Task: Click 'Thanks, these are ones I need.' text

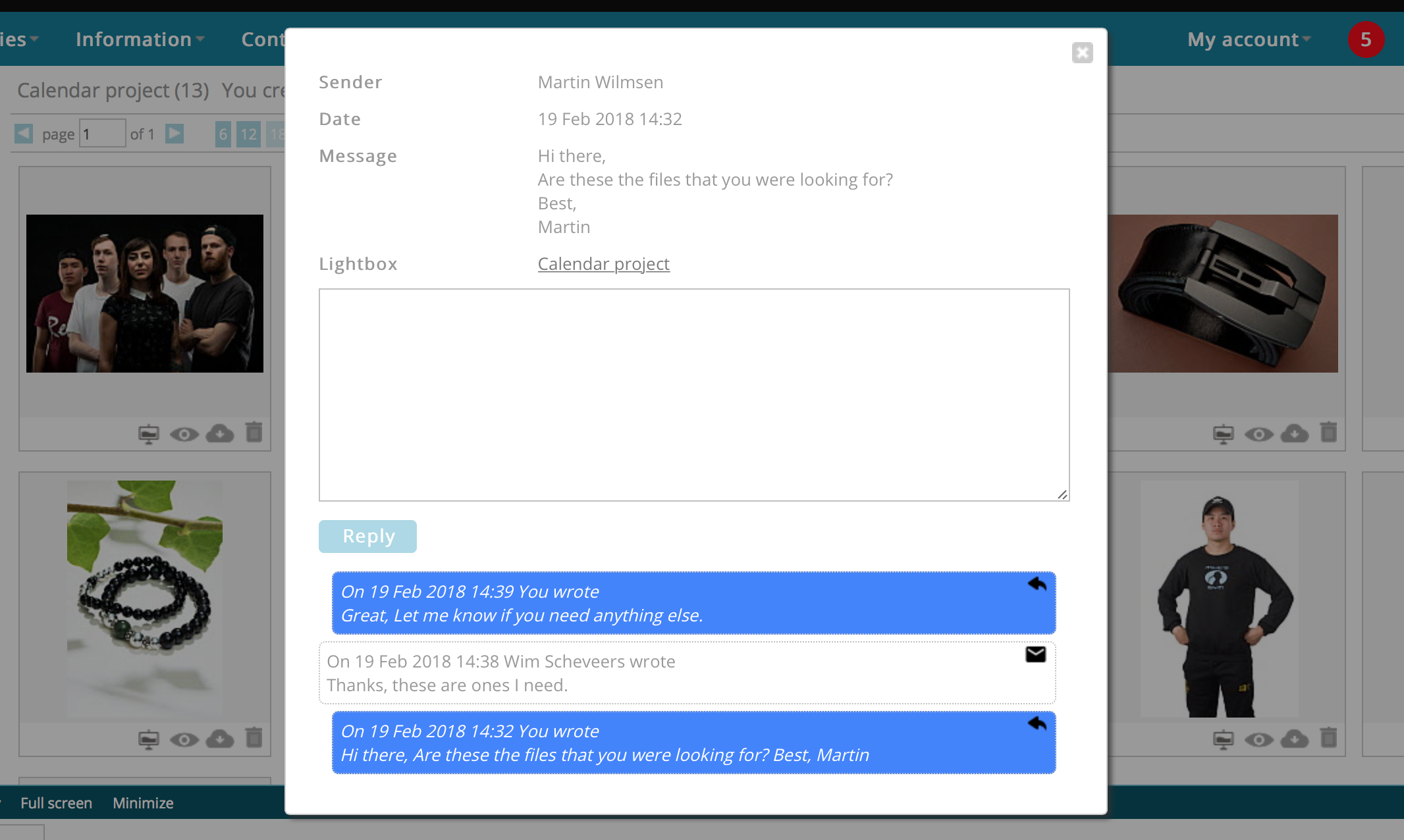Action: (447, 685)
